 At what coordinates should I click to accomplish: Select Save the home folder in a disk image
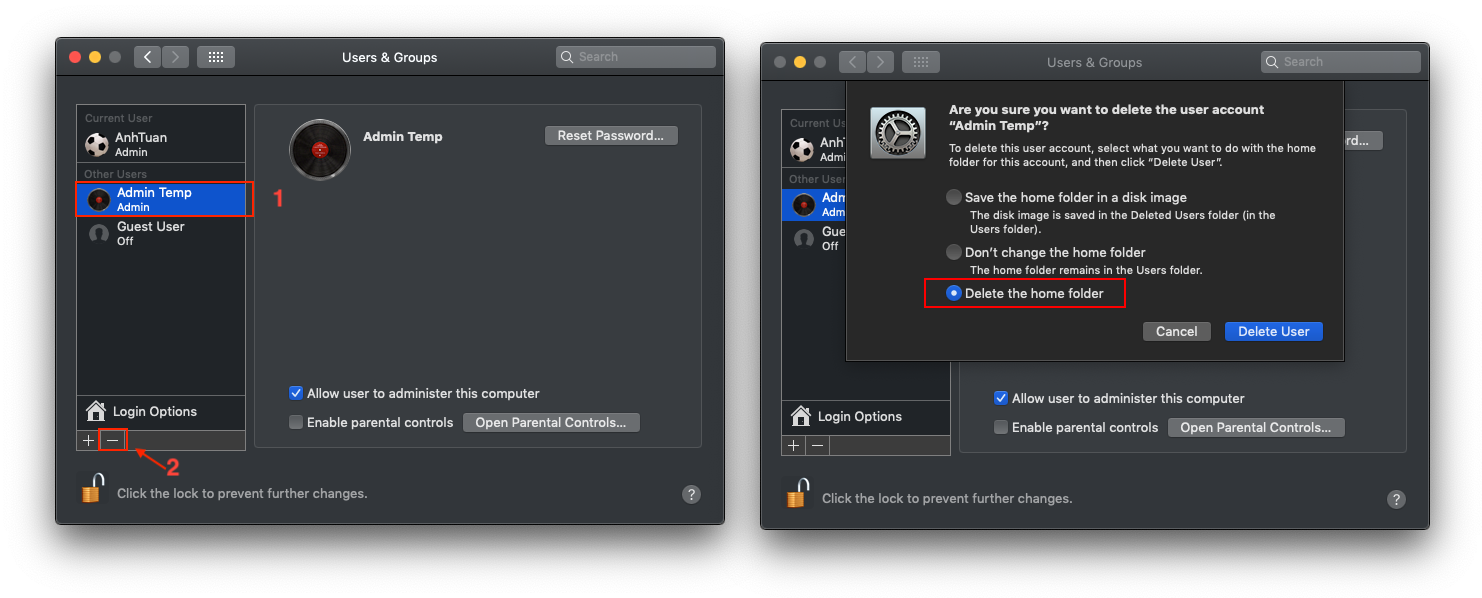click(x=953, y=196)
